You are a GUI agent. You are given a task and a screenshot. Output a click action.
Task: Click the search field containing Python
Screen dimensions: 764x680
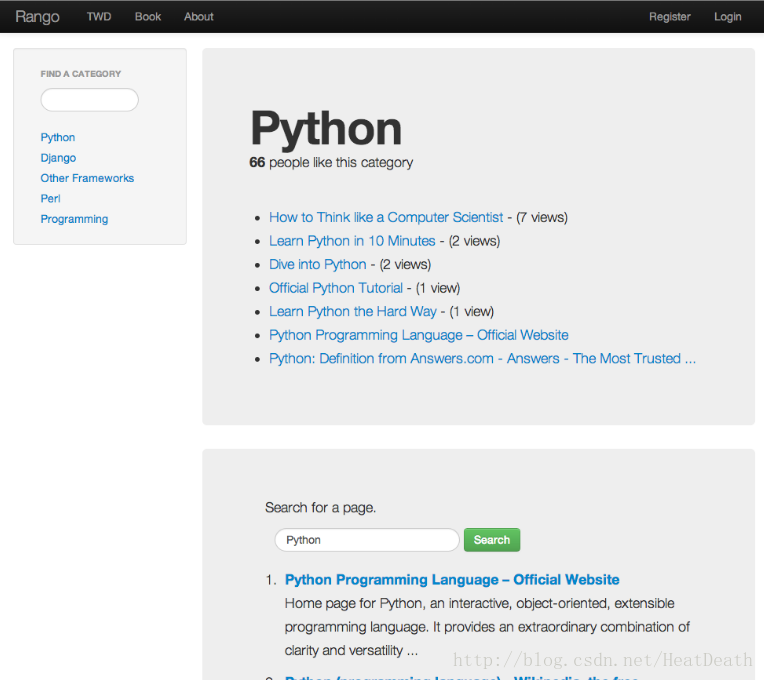pyautogui.click(x=367, y=540)
